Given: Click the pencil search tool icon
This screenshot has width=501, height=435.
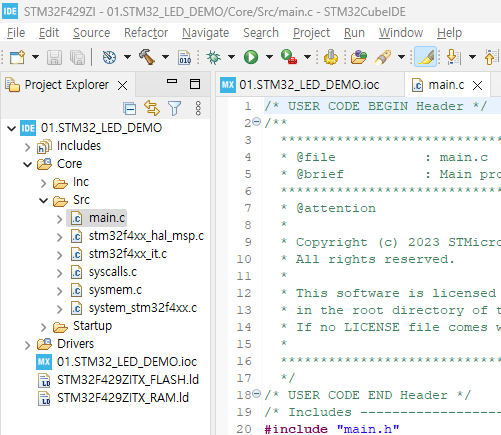Looking at the screenshot, I should click(x=383, y=57).
